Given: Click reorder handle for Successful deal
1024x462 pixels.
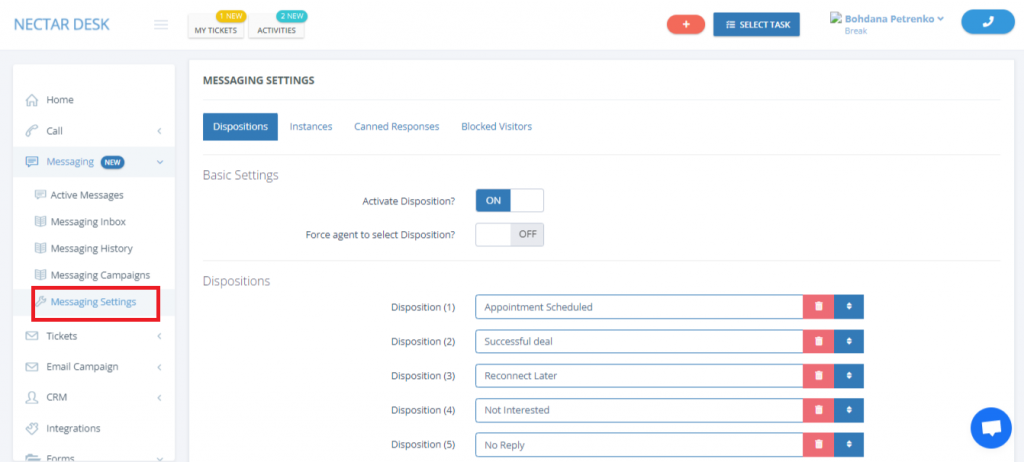Looking at the screenshot, I should tap(849, 341).
